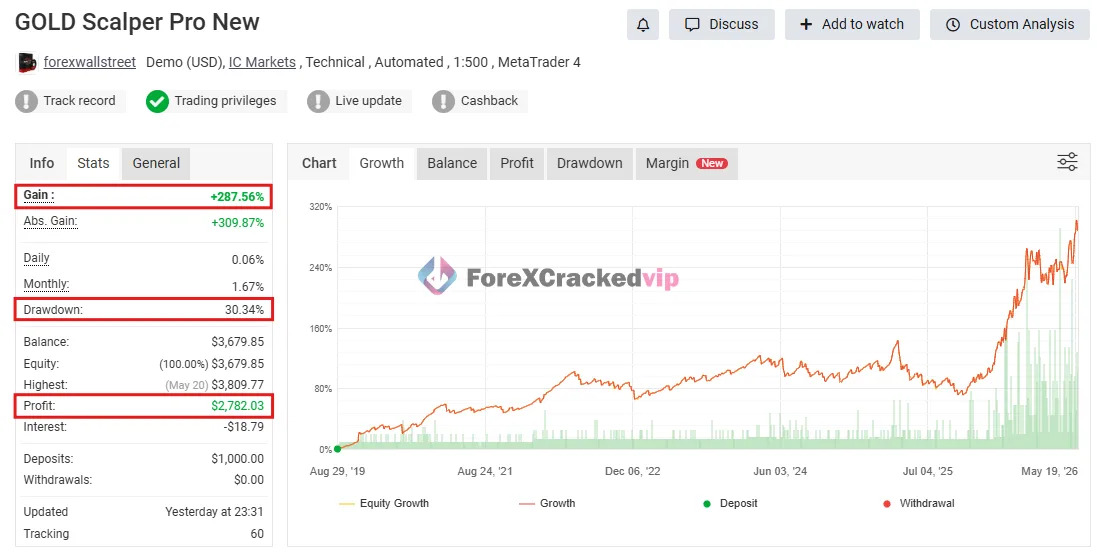Screen dimensions: 1097x554
Task: Toggle the Growth legend series
Action: (547, 504)
